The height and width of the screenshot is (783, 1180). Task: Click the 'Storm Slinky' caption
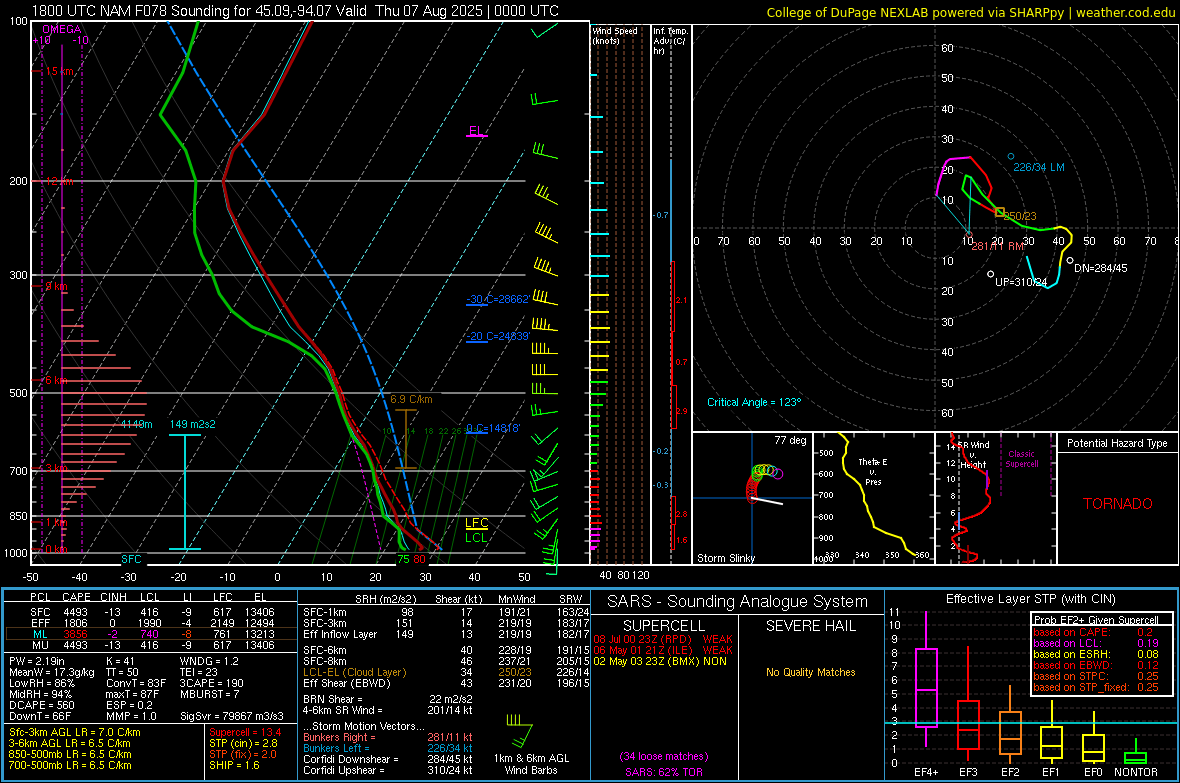[x=725, y=558]
